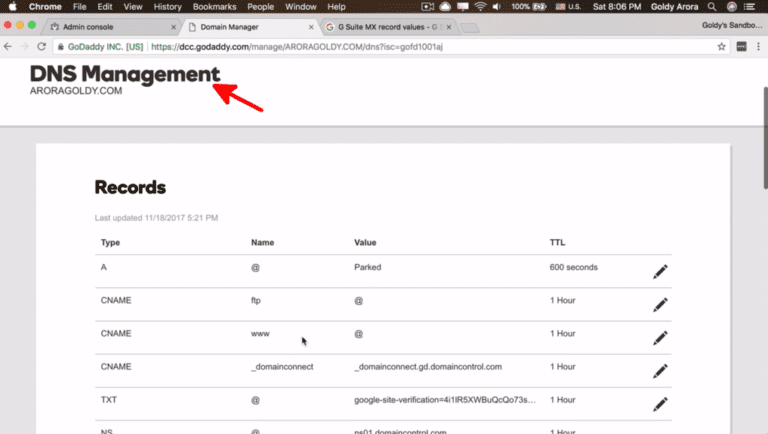768x434 pixels.
Task: Open the History menu
Action: [168, 7]
